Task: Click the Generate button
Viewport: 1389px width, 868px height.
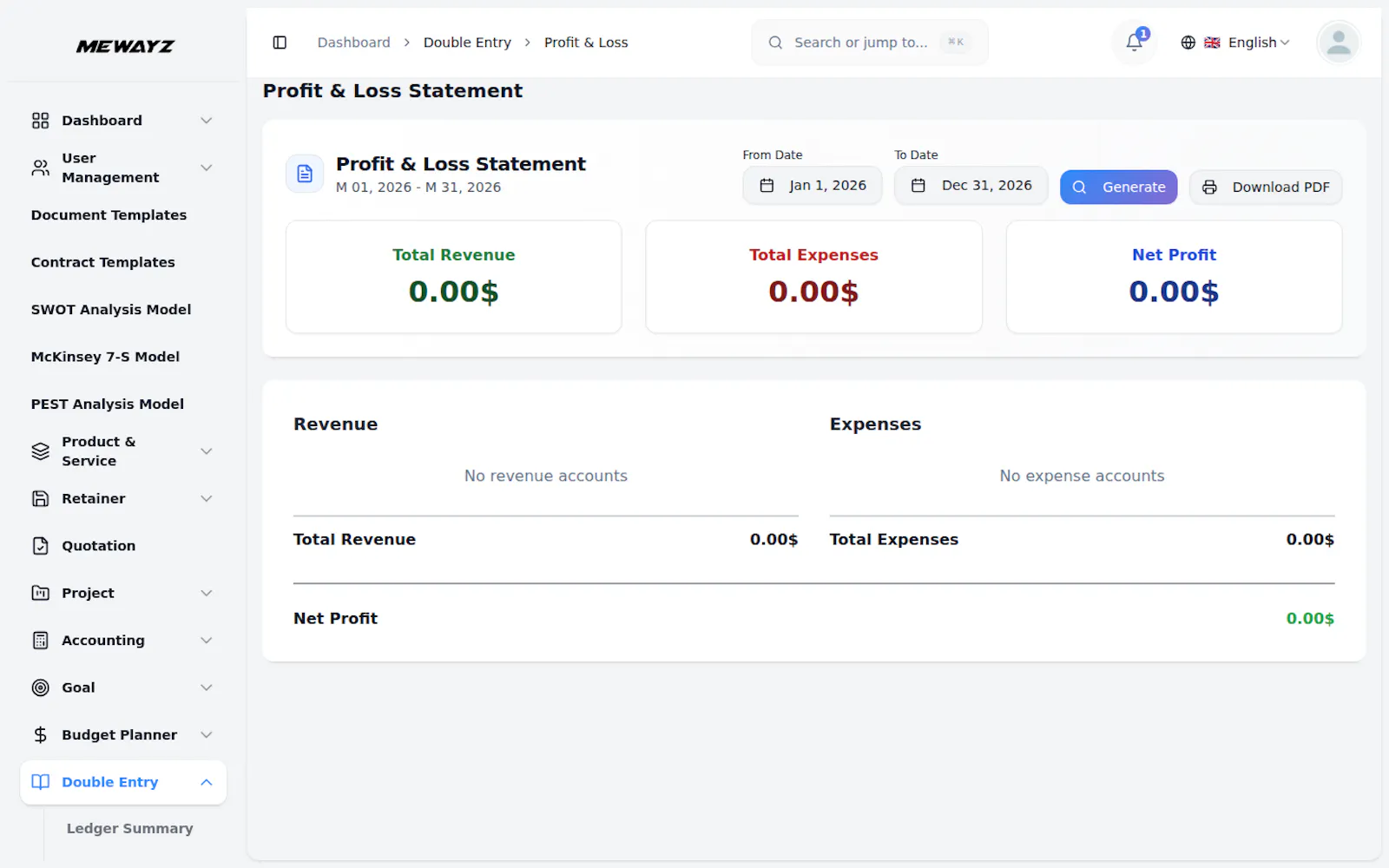Action: pyautogui.click(x=1118, y=187)
